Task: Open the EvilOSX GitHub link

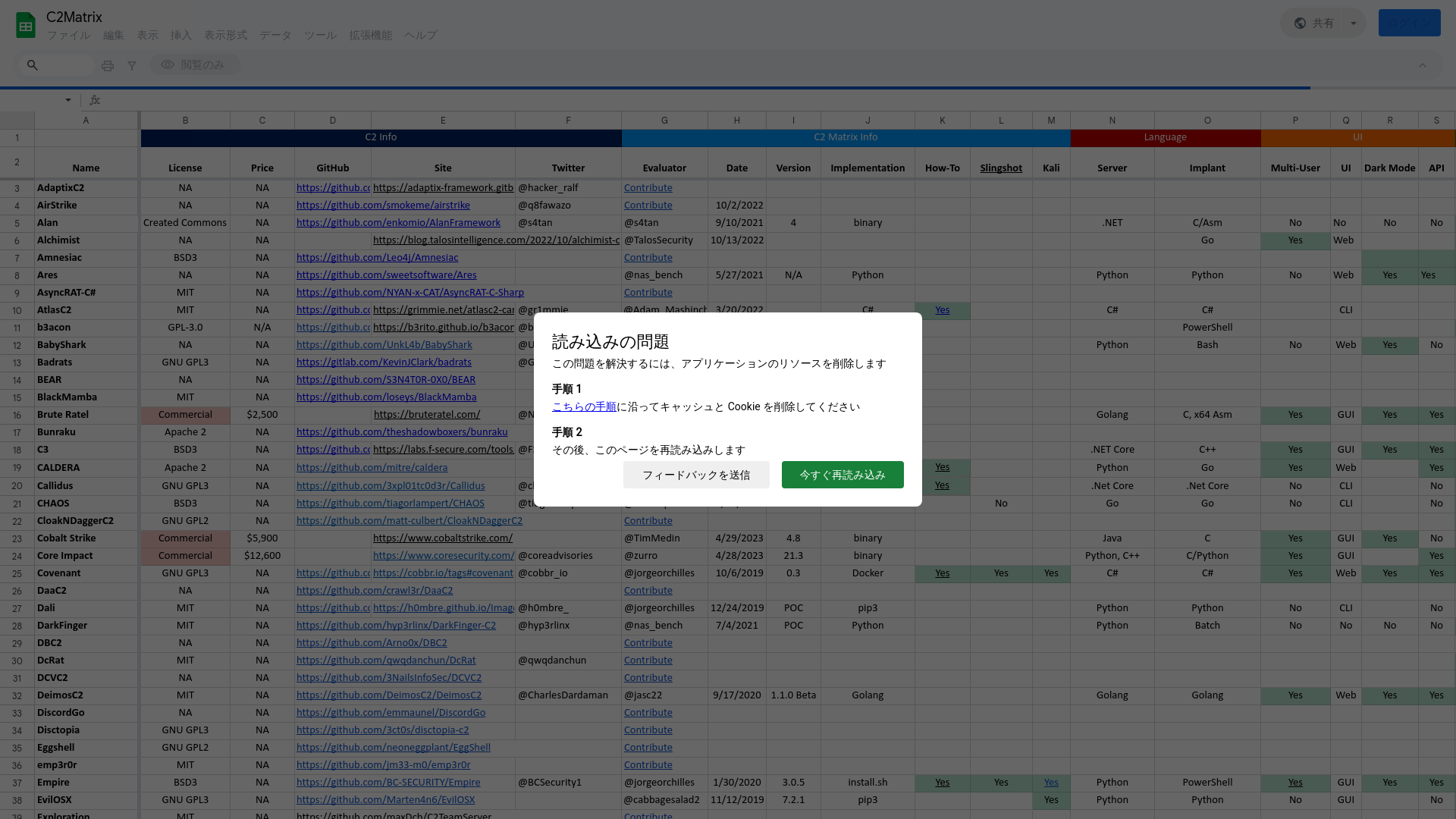Action: pos(385,800)
